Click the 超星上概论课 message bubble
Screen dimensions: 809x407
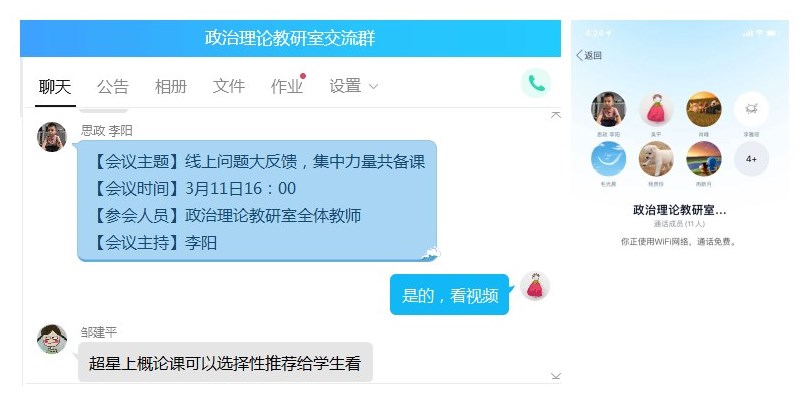click(225, 363)
